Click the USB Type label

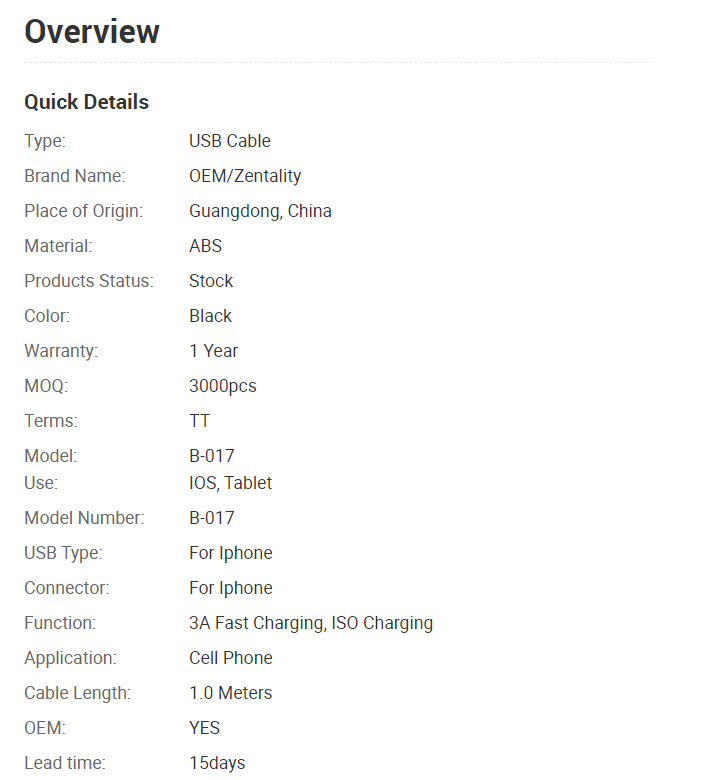(63, 553)
